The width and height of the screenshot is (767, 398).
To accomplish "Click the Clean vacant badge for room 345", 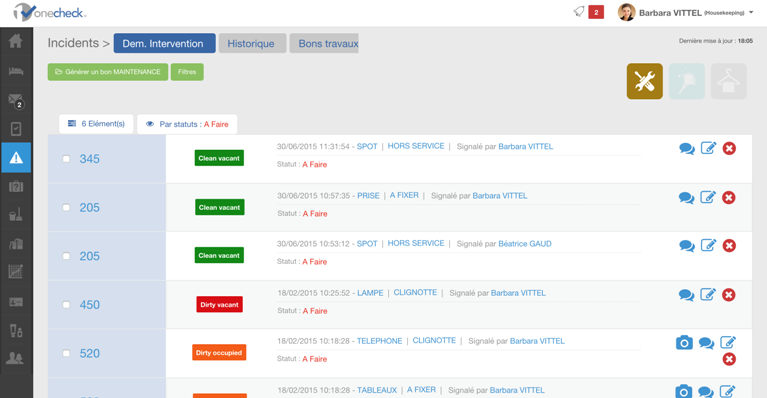I will (x=219, y=158).
